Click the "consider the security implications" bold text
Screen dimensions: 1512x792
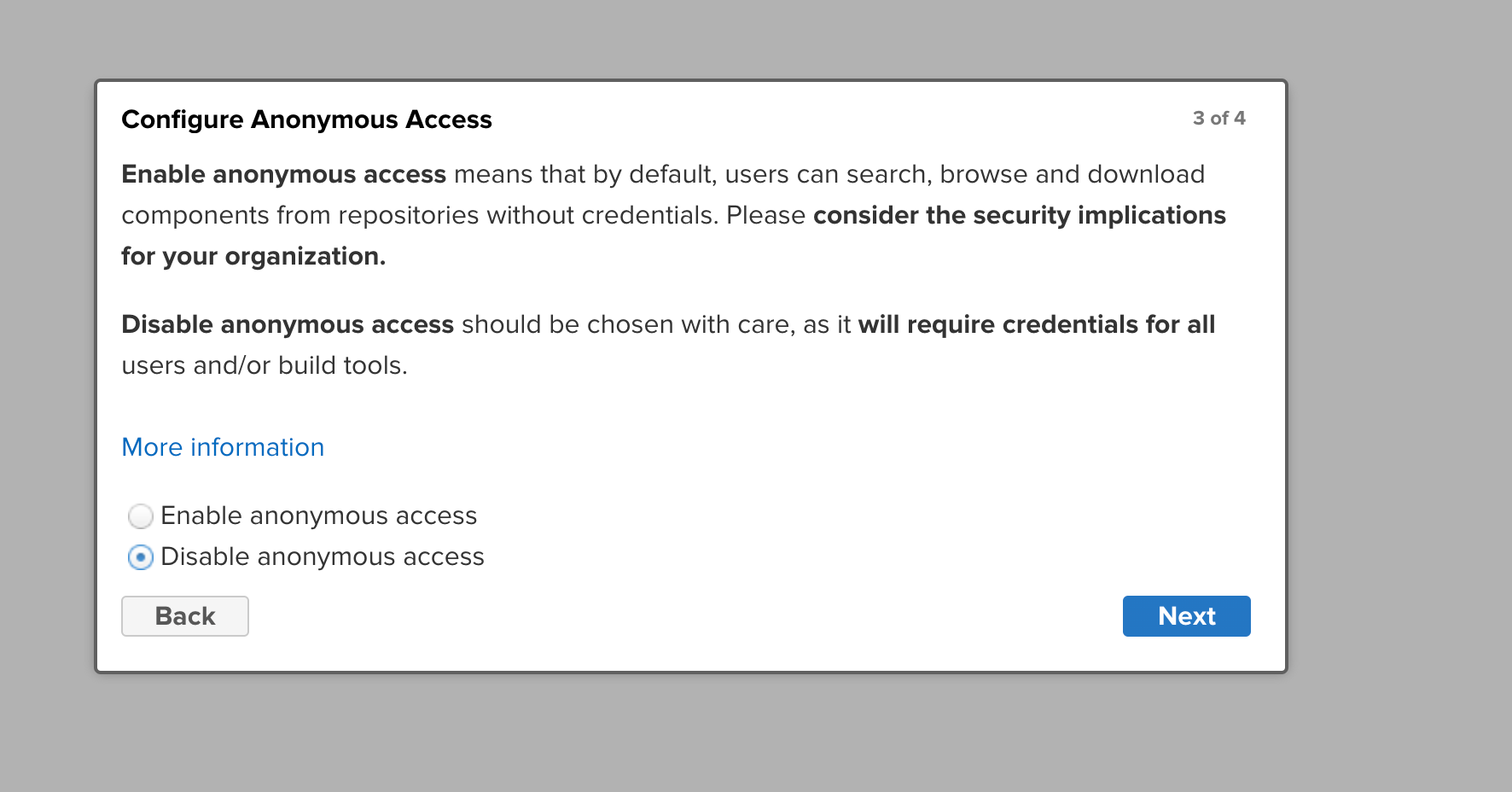tap(1020, 215)
